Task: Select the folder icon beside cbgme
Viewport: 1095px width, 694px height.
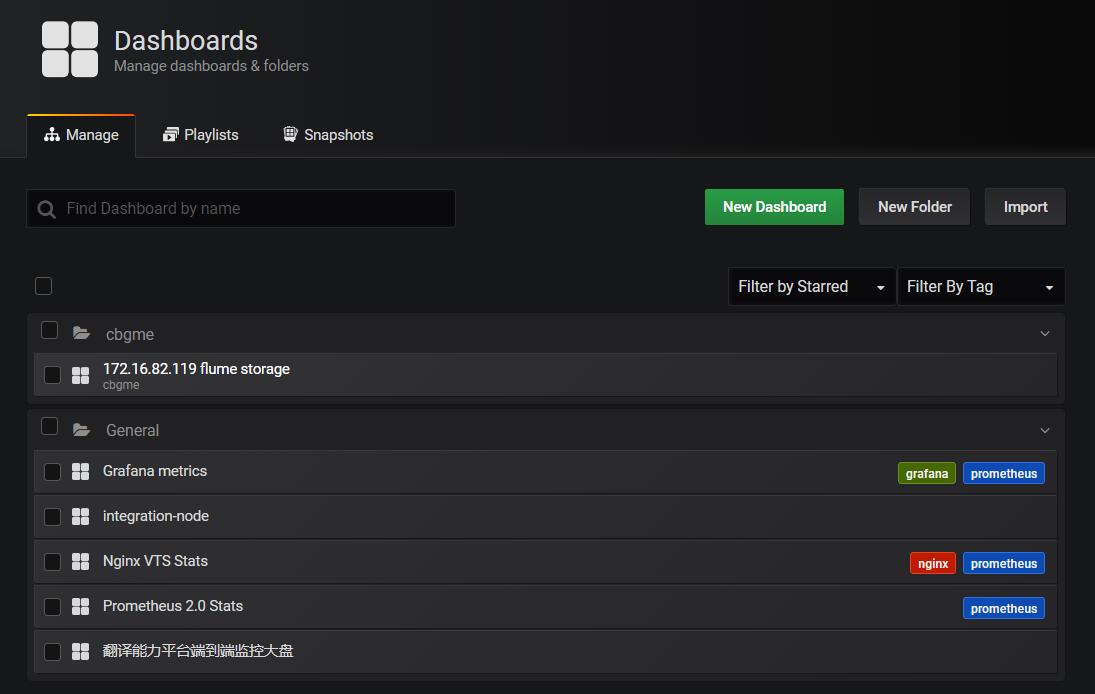Action: coord(81,332)
